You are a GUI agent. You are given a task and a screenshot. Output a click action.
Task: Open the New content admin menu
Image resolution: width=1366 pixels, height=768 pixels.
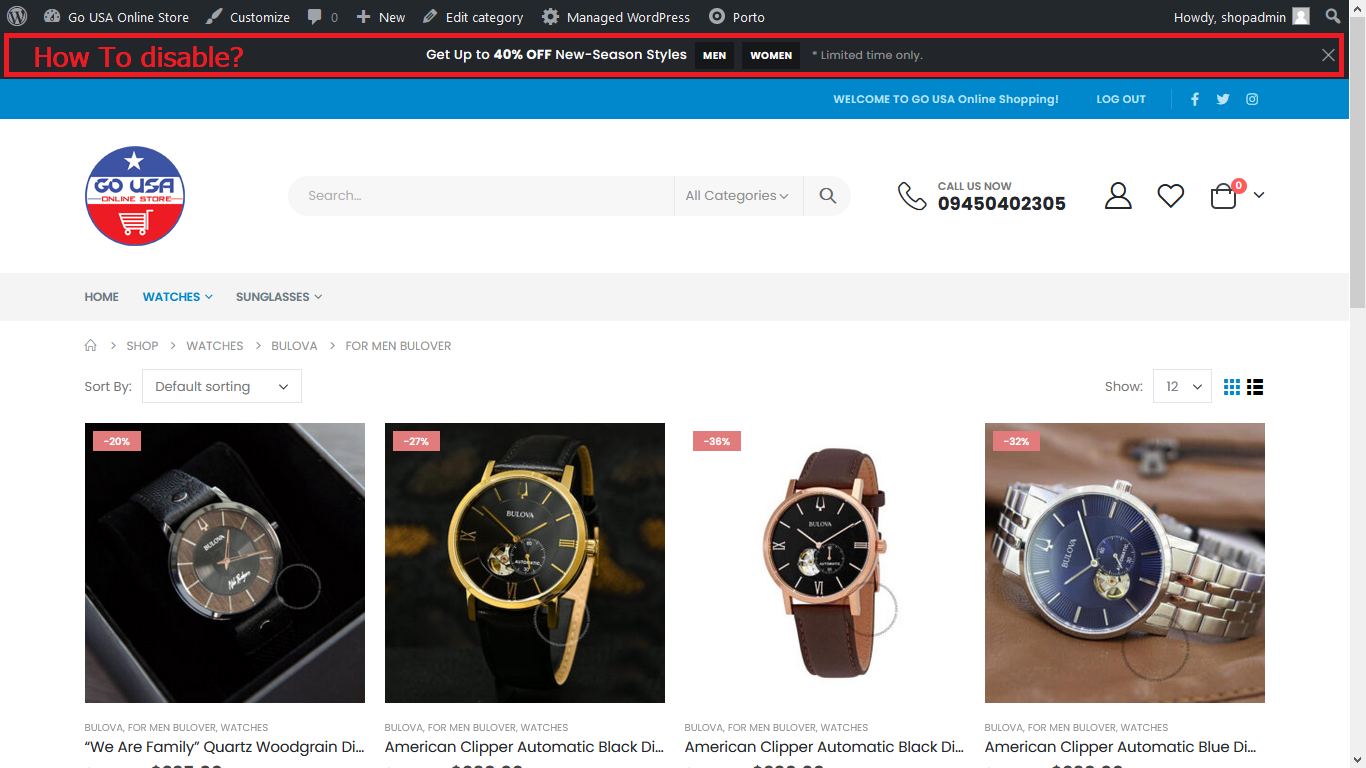pos(381,17)
